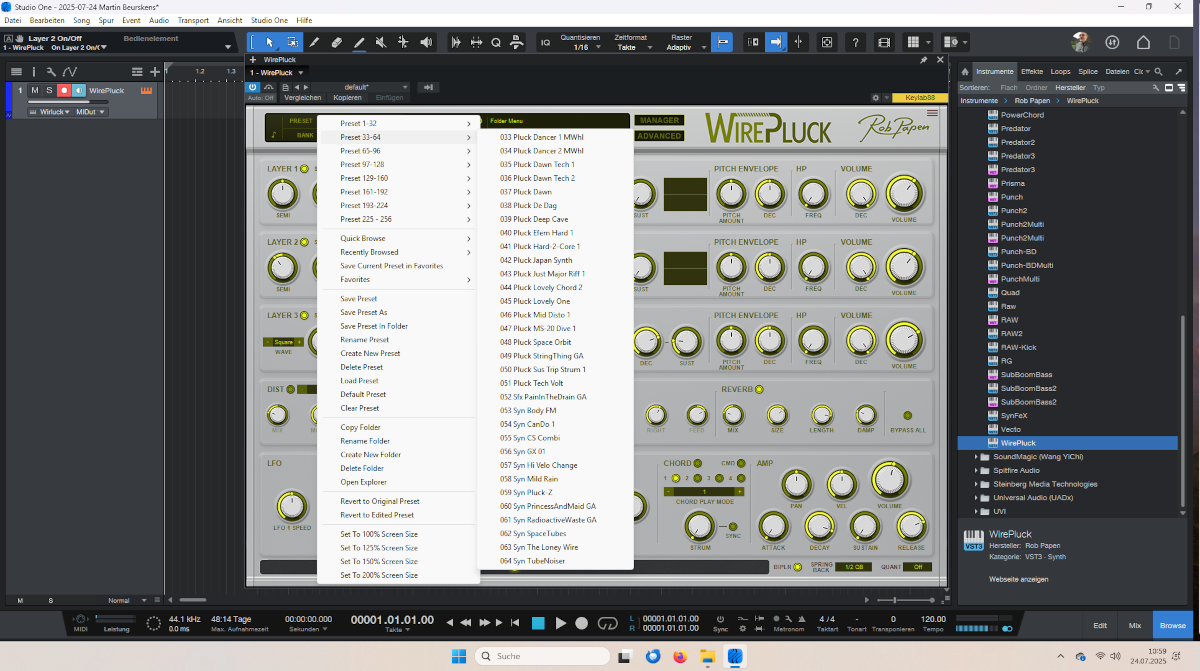Viewport: 1200px width, 671px height.
Task: Click the browser search magnifier icon
Action: point(1159,72)
